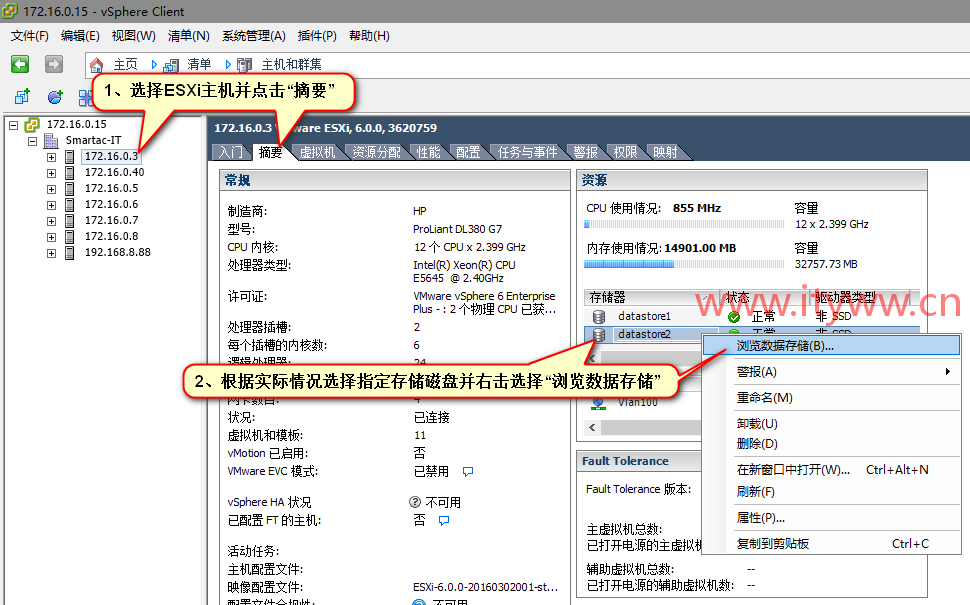Screen dimensions: 970x605
Task: Open the 清单(N) menu
Action: pos(188,36)
